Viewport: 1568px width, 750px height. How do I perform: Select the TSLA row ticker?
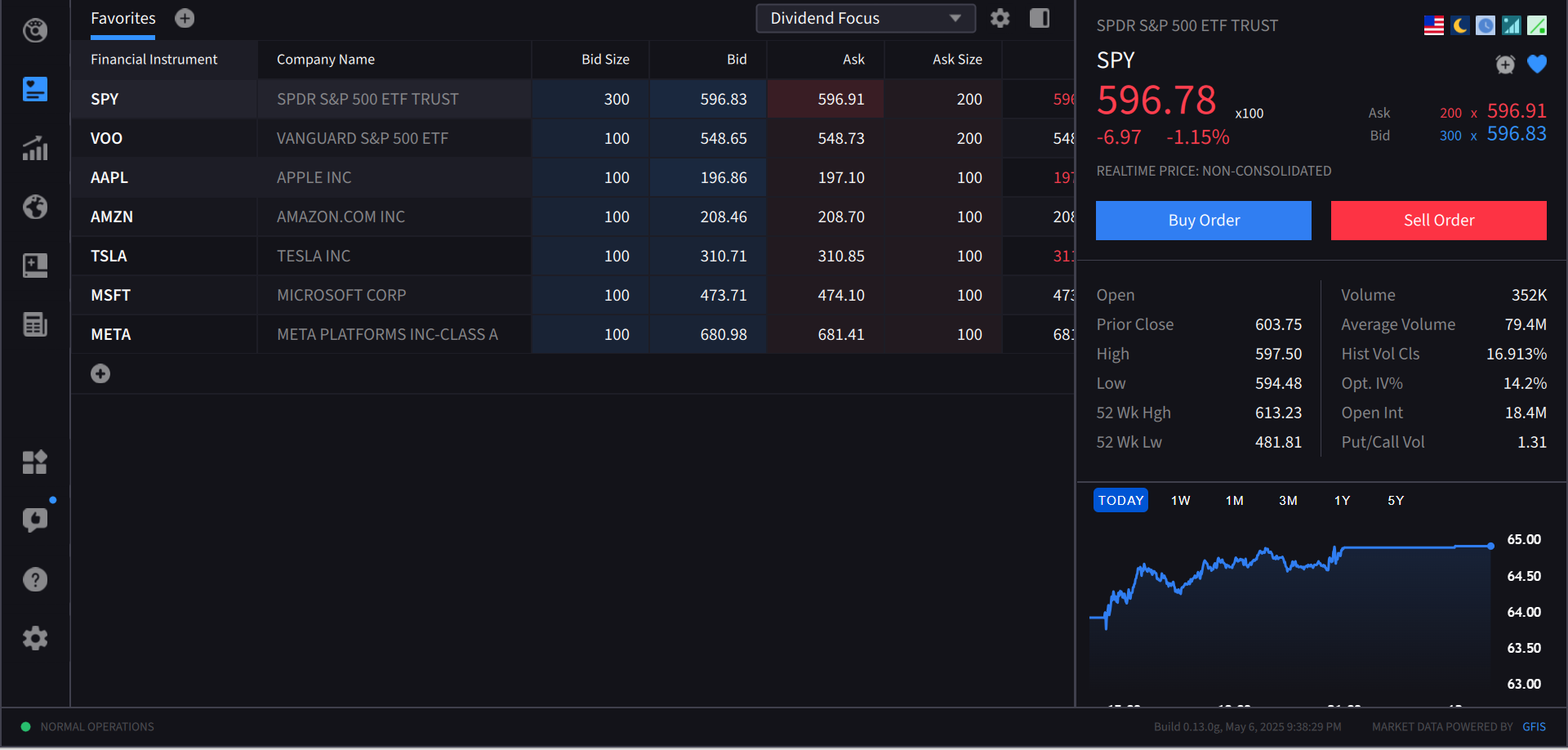click(109, 256)
